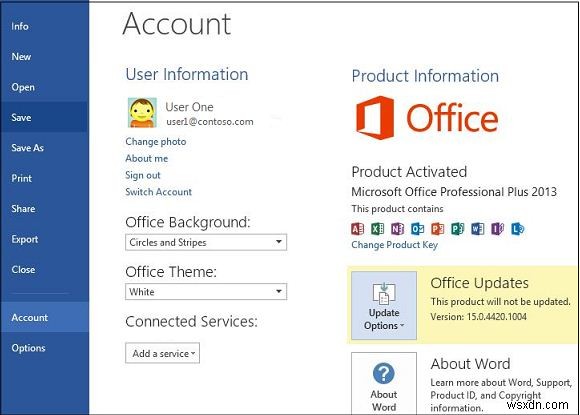Open the Add a service dropdown
The height and width of the screenshot is (415, 580).
162,353
